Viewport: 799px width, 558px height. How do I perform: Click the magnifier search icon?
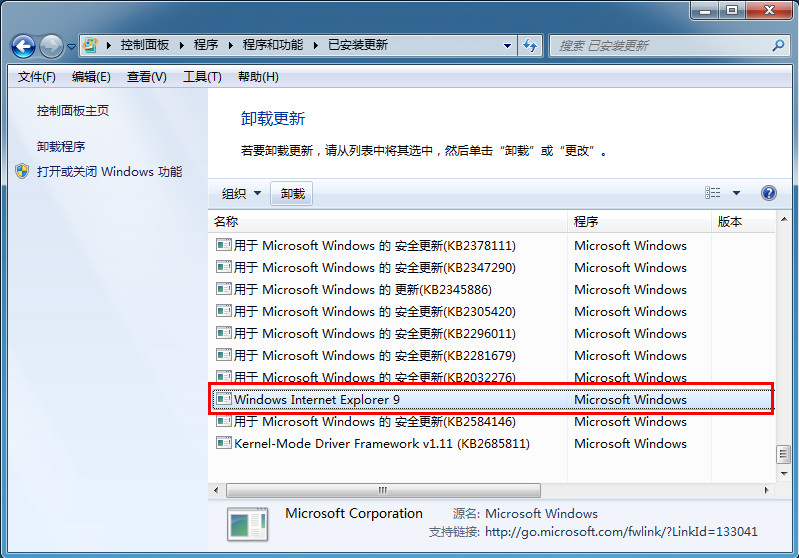(x=778, y=46)
